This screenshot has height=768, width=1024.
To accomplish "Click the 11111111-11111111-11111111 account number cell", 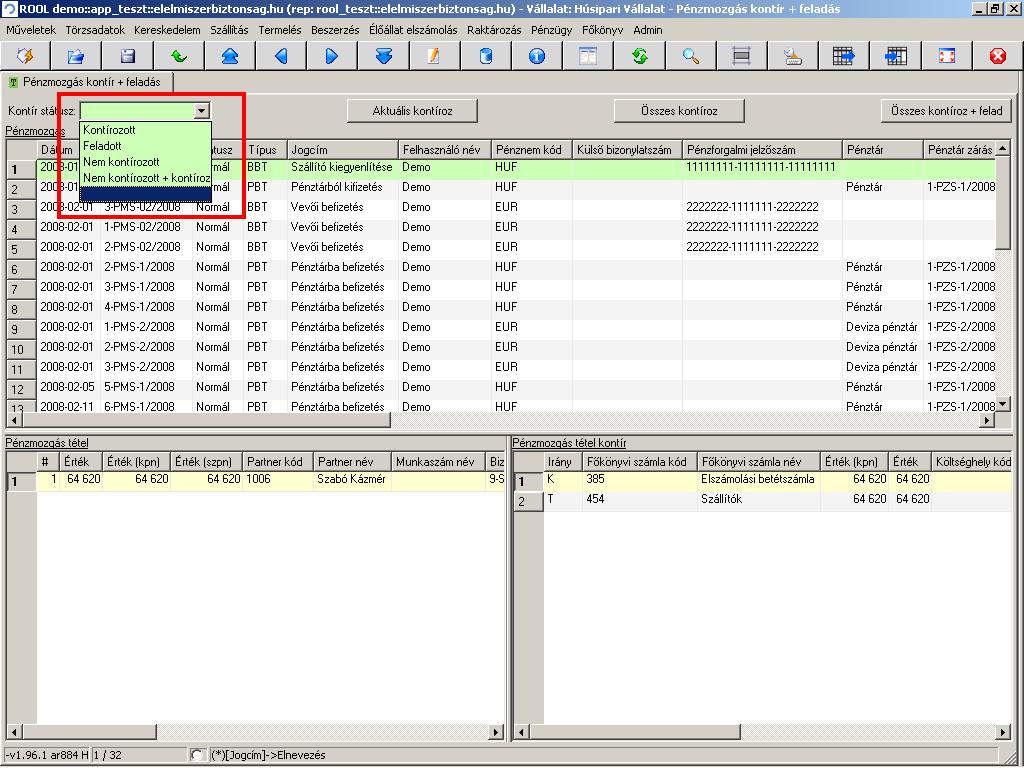I will [761, 167].
